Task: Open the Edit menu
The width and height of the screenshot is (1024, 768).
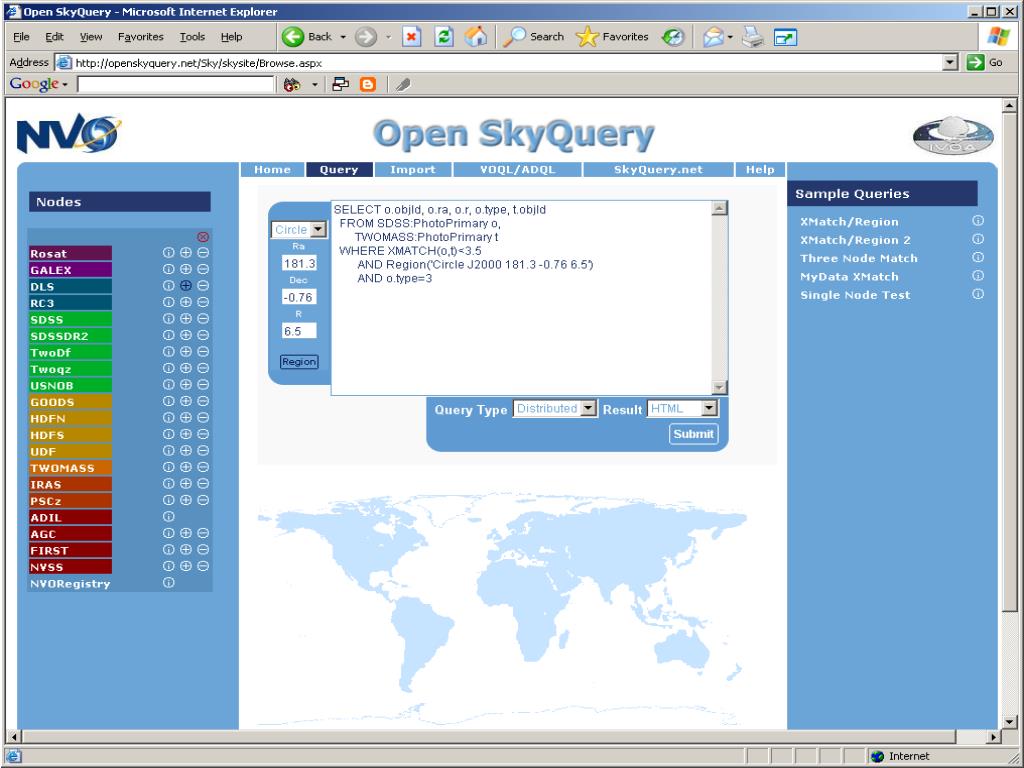Action: [54, 37]
